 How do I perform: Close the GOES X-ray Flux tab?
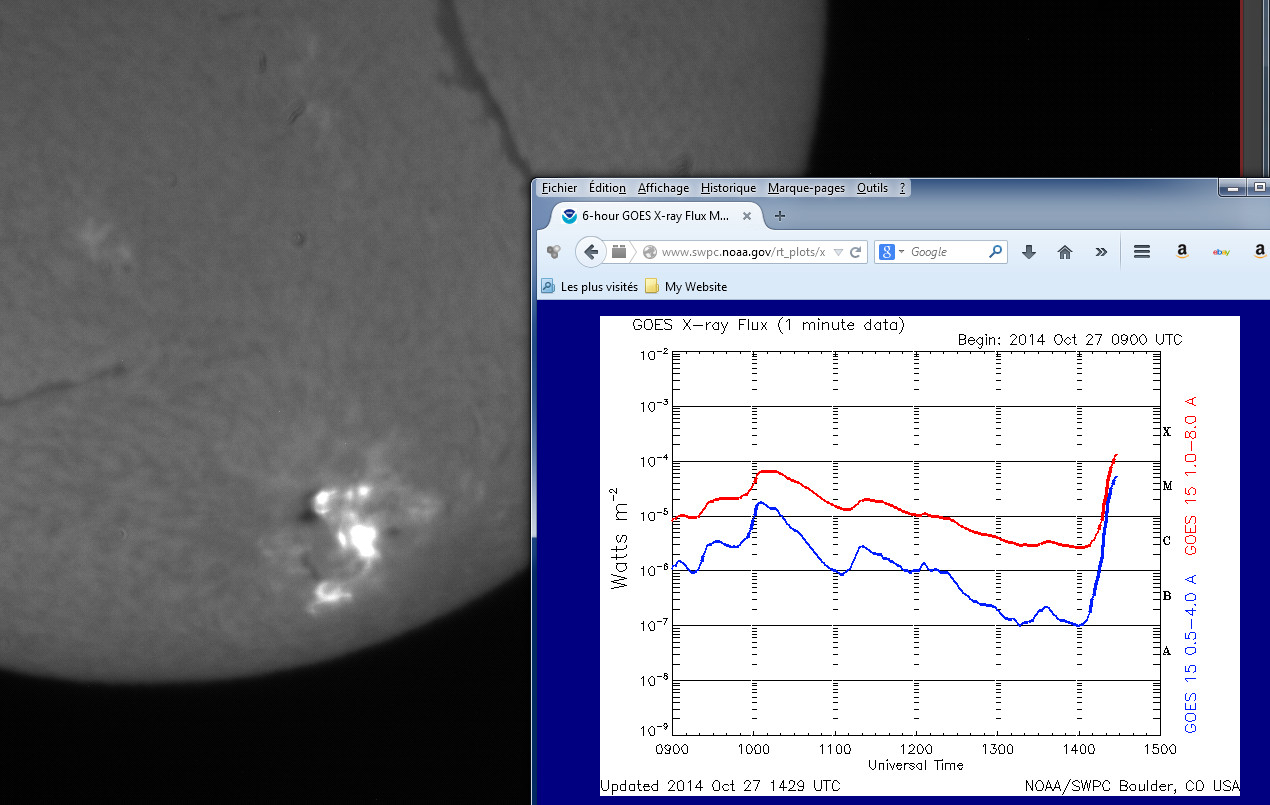pyautogui.click(x=746, y=216)
